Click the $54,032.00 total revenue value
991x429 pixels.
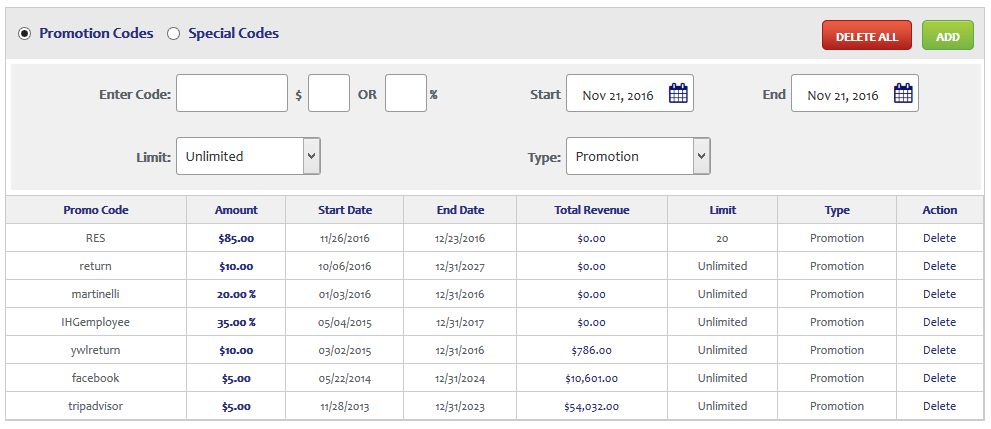click(x=592, y=406)
